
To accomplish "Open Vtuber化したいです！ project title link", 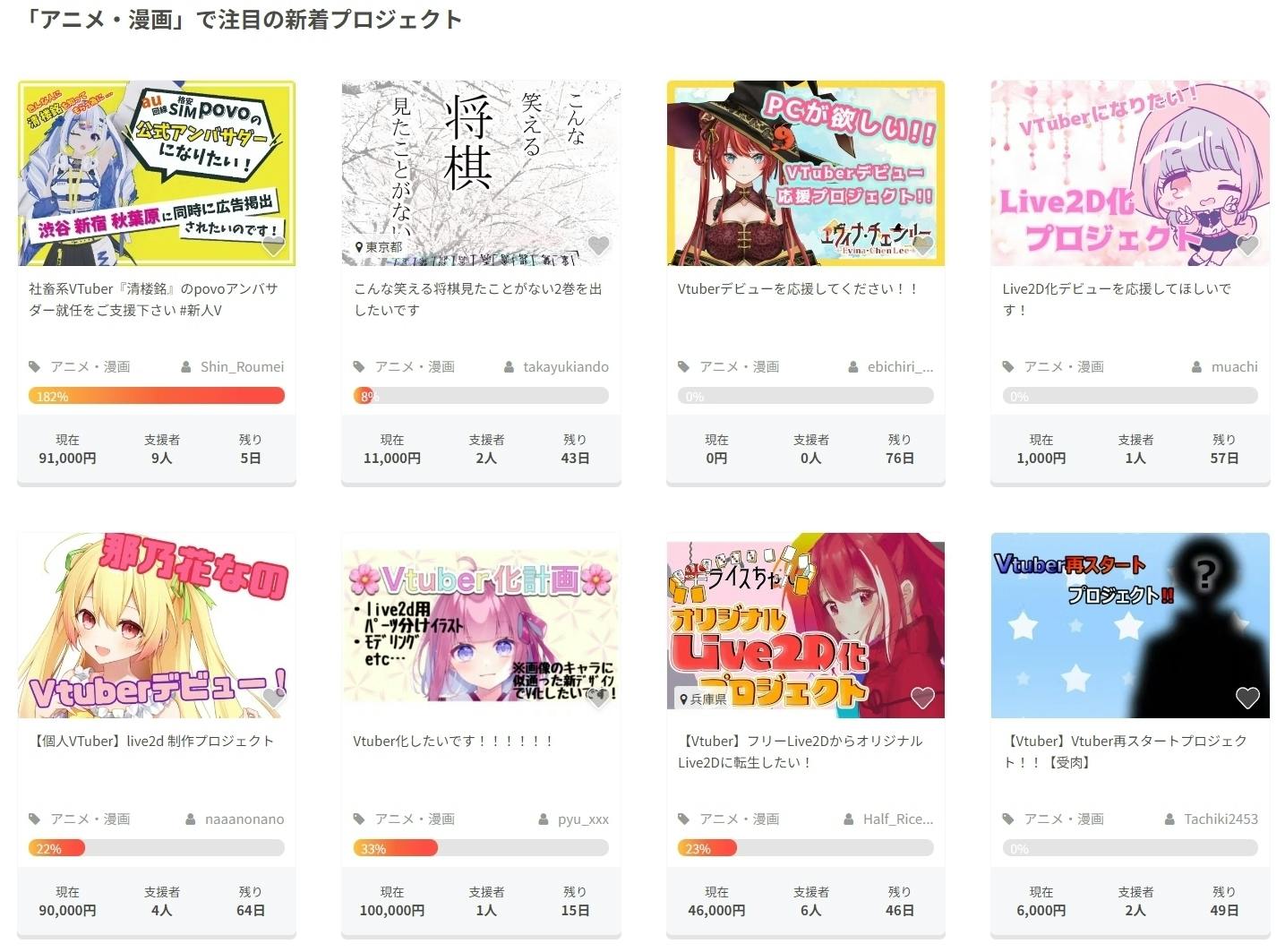I will click(453, 741).
